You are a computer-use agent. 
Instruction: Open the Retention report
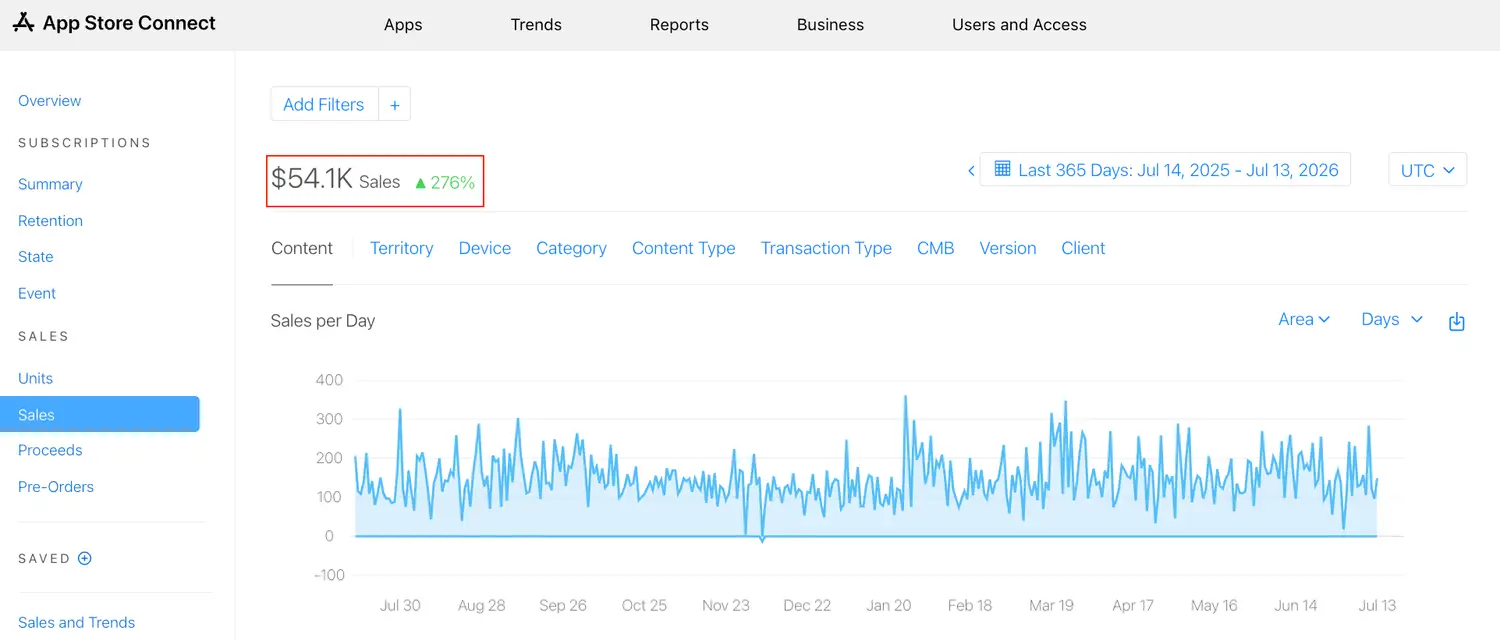(x=50, y=221)
